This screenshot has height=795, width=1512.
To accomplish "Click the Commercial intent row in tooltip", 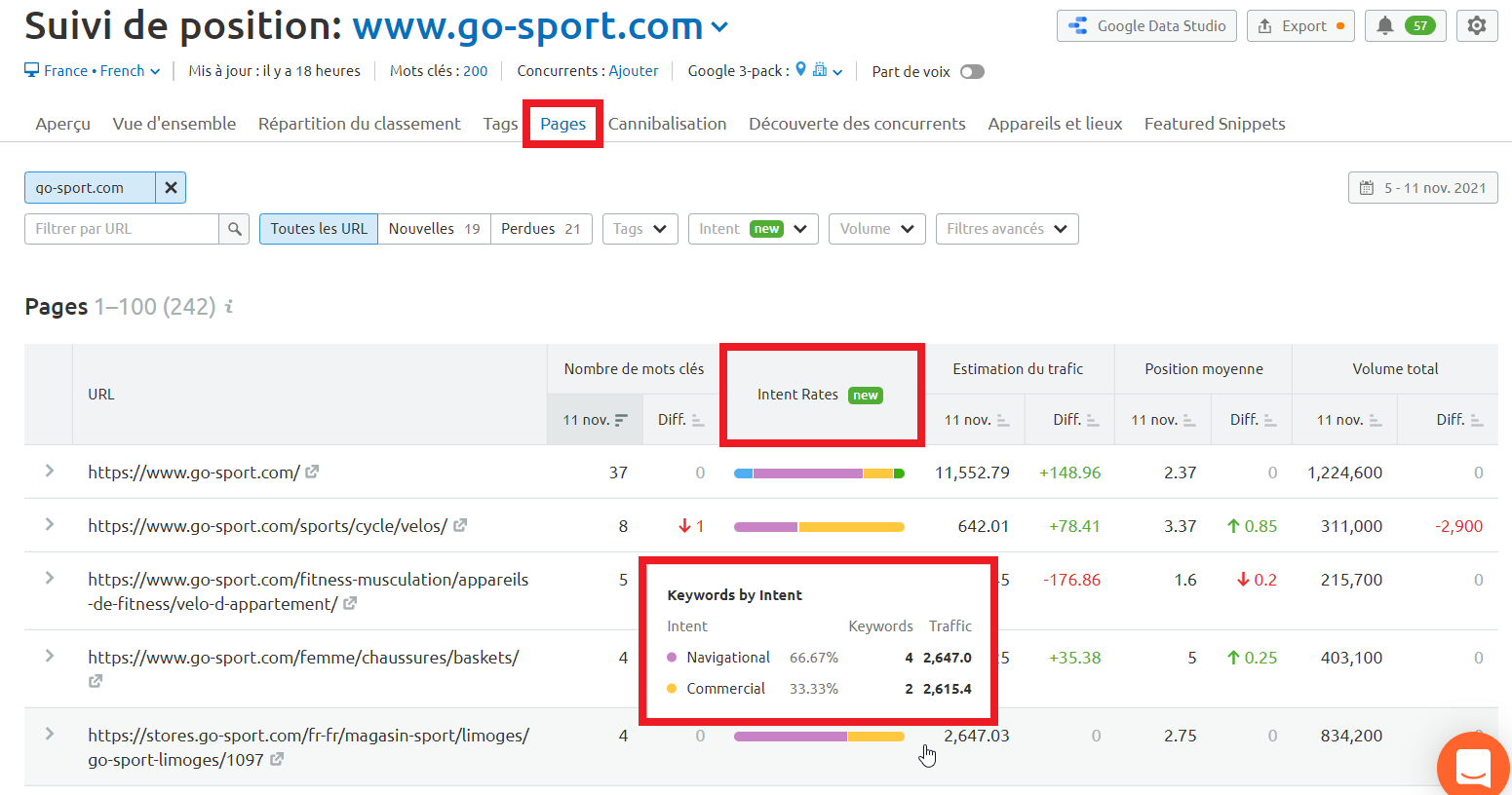I will click(x=819, y=689).
